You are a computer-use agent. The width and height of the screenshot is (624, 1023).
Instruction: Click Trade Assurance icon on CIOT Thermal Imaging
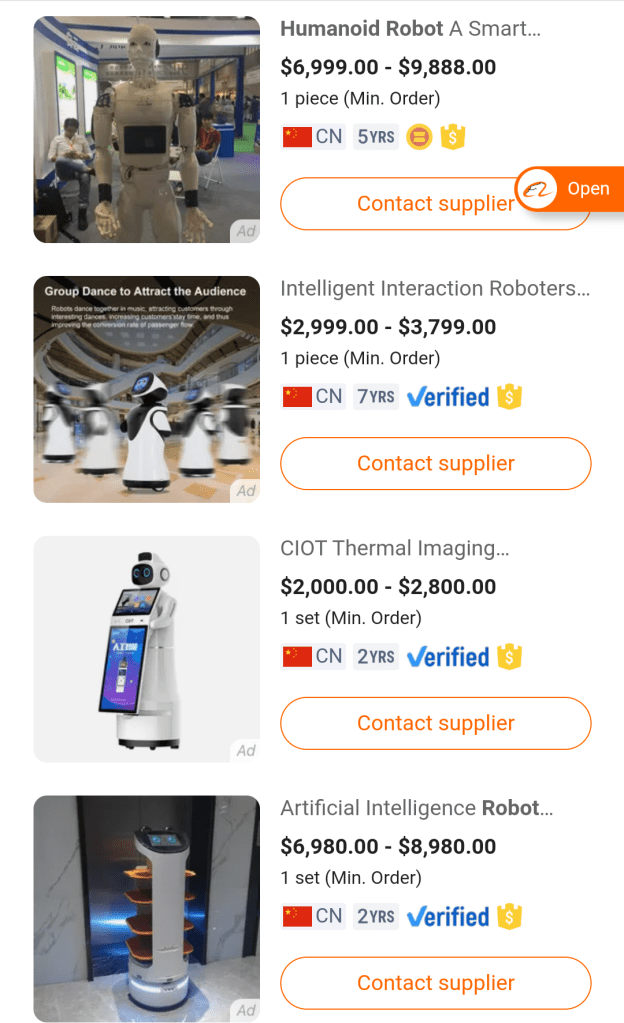coord(510,657)
